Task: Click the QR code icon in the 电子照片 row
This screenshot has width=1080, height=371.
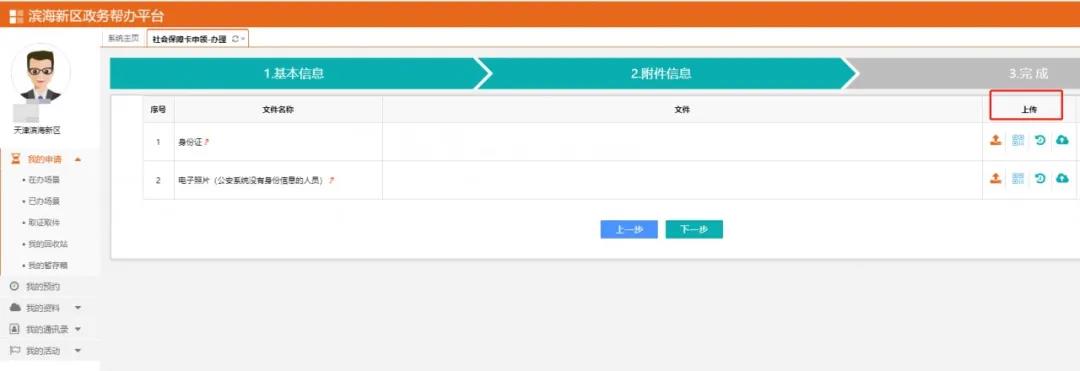Action: pyautogui.click(x=1018, y=179)
